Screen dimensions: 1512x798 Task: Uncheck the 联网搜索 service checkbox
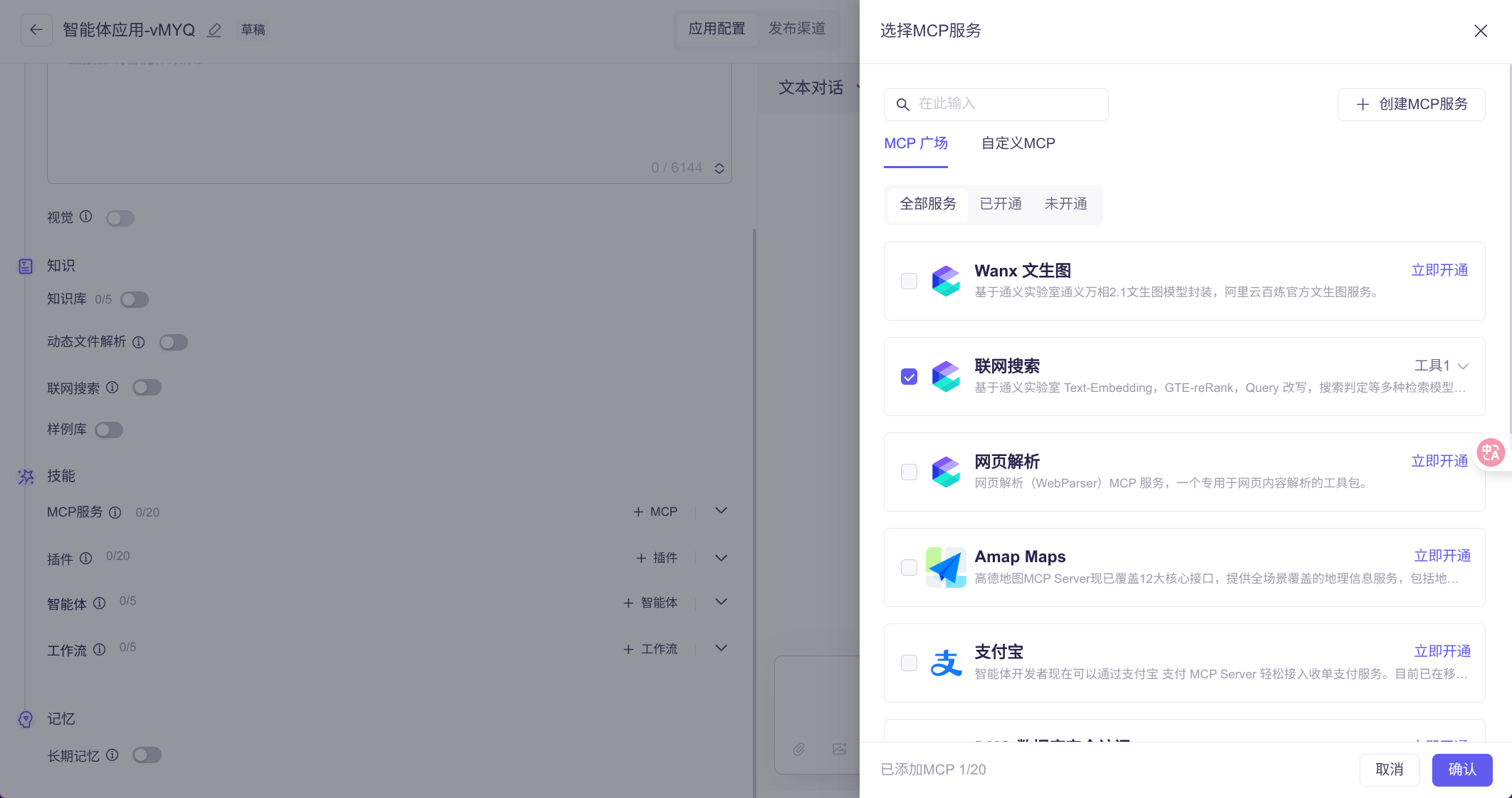click(909, 376)
